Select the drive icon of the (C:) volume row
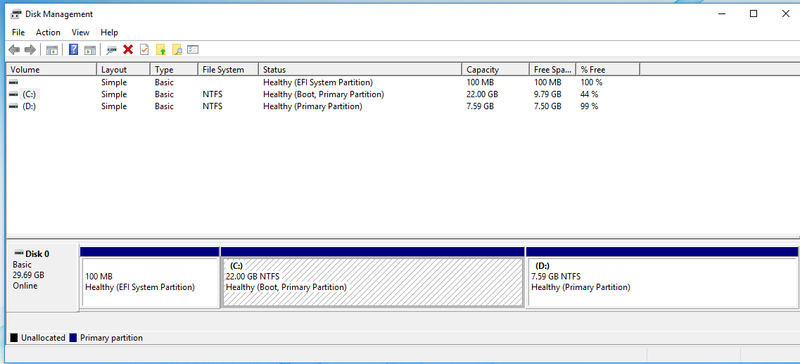Viewport: 800px width, 364px height. click(14, 94)
